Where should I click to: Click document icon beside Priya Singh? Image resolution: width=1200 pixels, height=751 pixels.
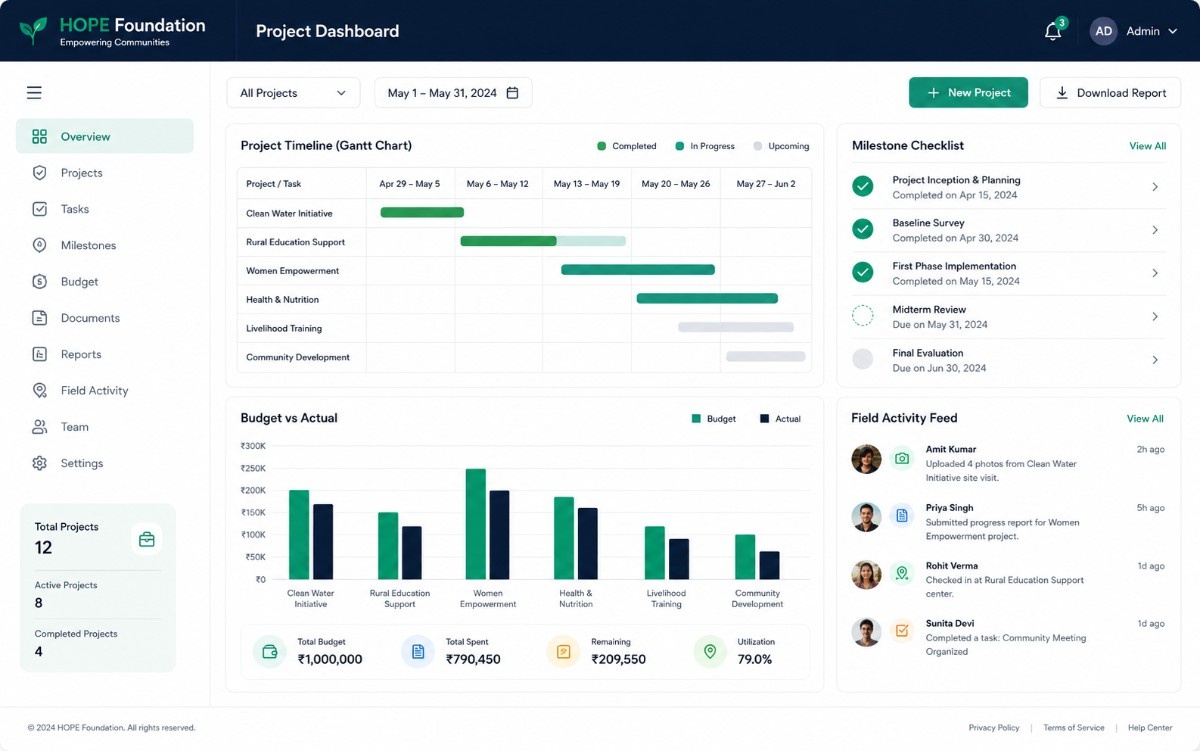click(902, 516)
